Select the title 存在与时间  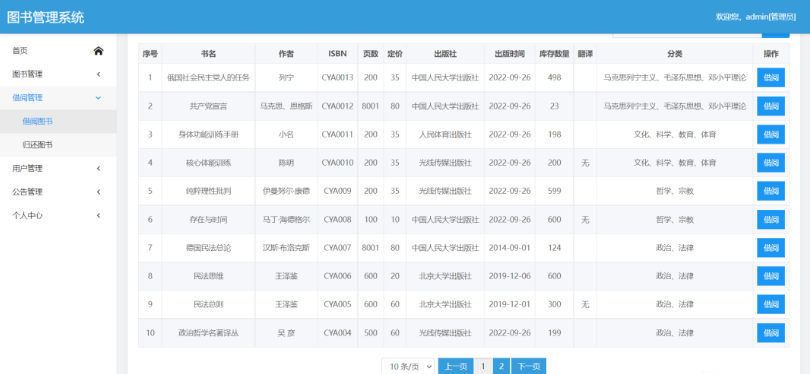pyautogui.click(x=208, y=220)
